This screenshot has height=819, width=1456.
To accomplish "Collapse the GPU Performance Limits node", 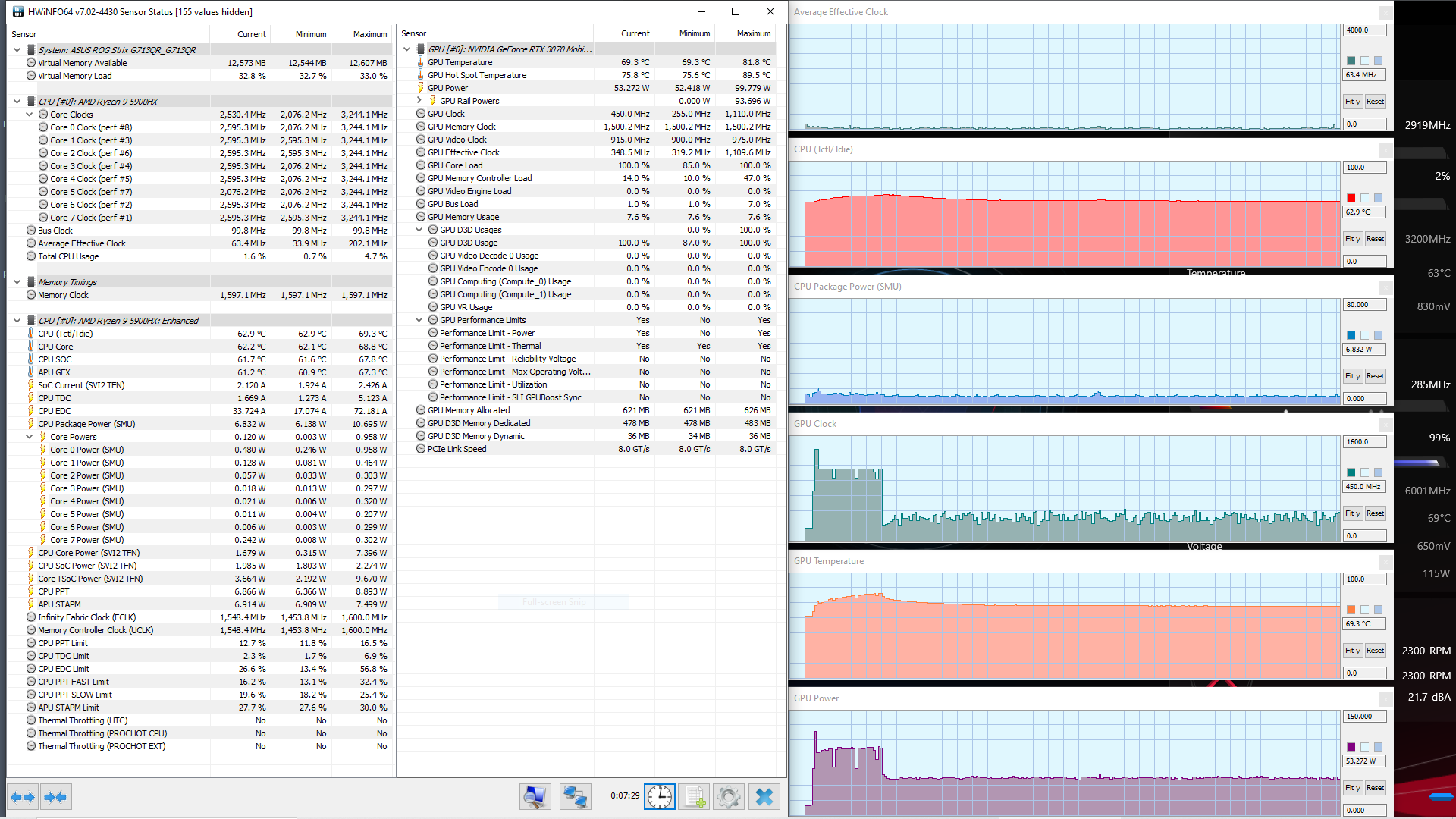I will (419, 320).
